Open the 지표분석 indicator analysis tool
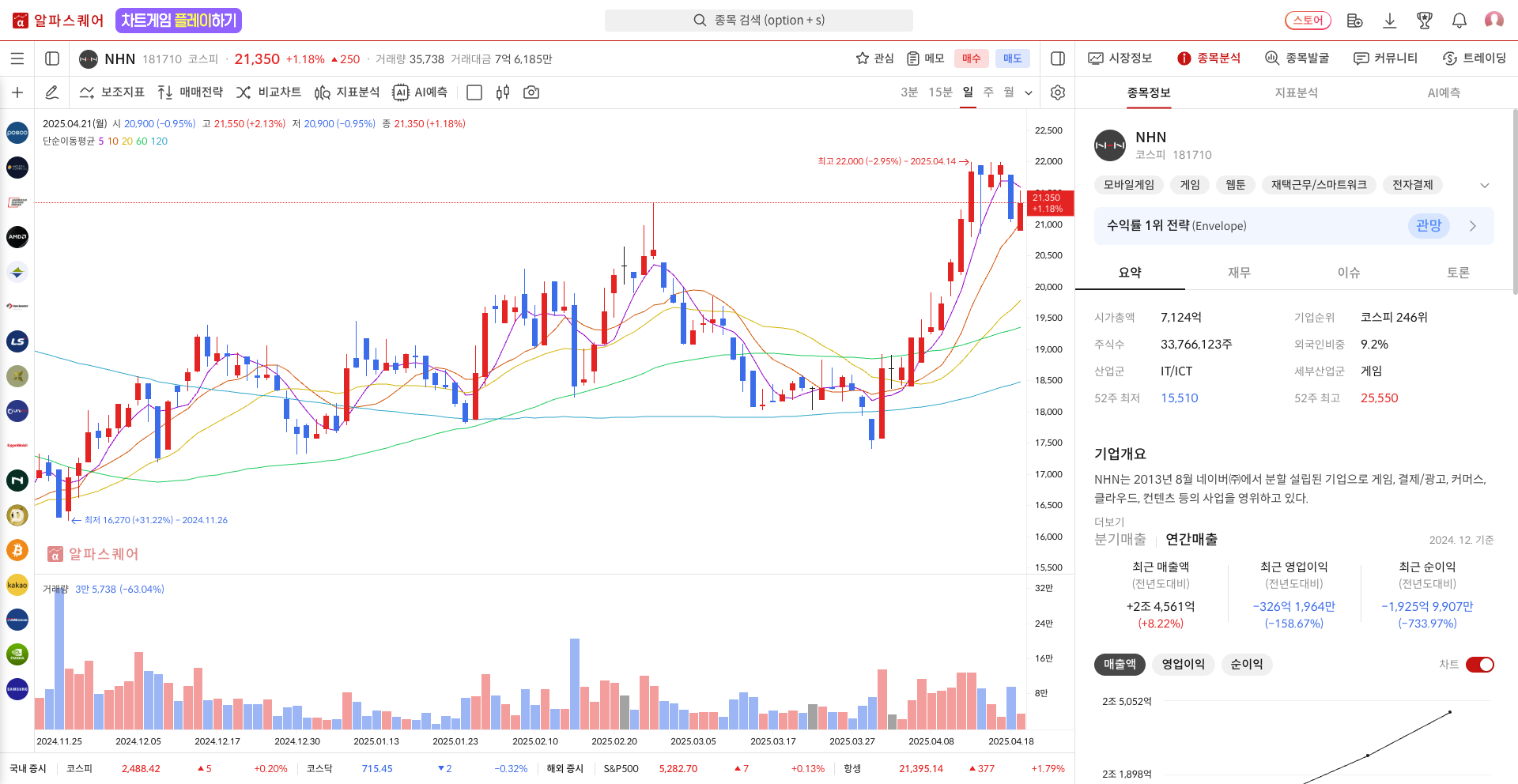The height and width of the screenshot is (784, 1518). coord(347,92)
